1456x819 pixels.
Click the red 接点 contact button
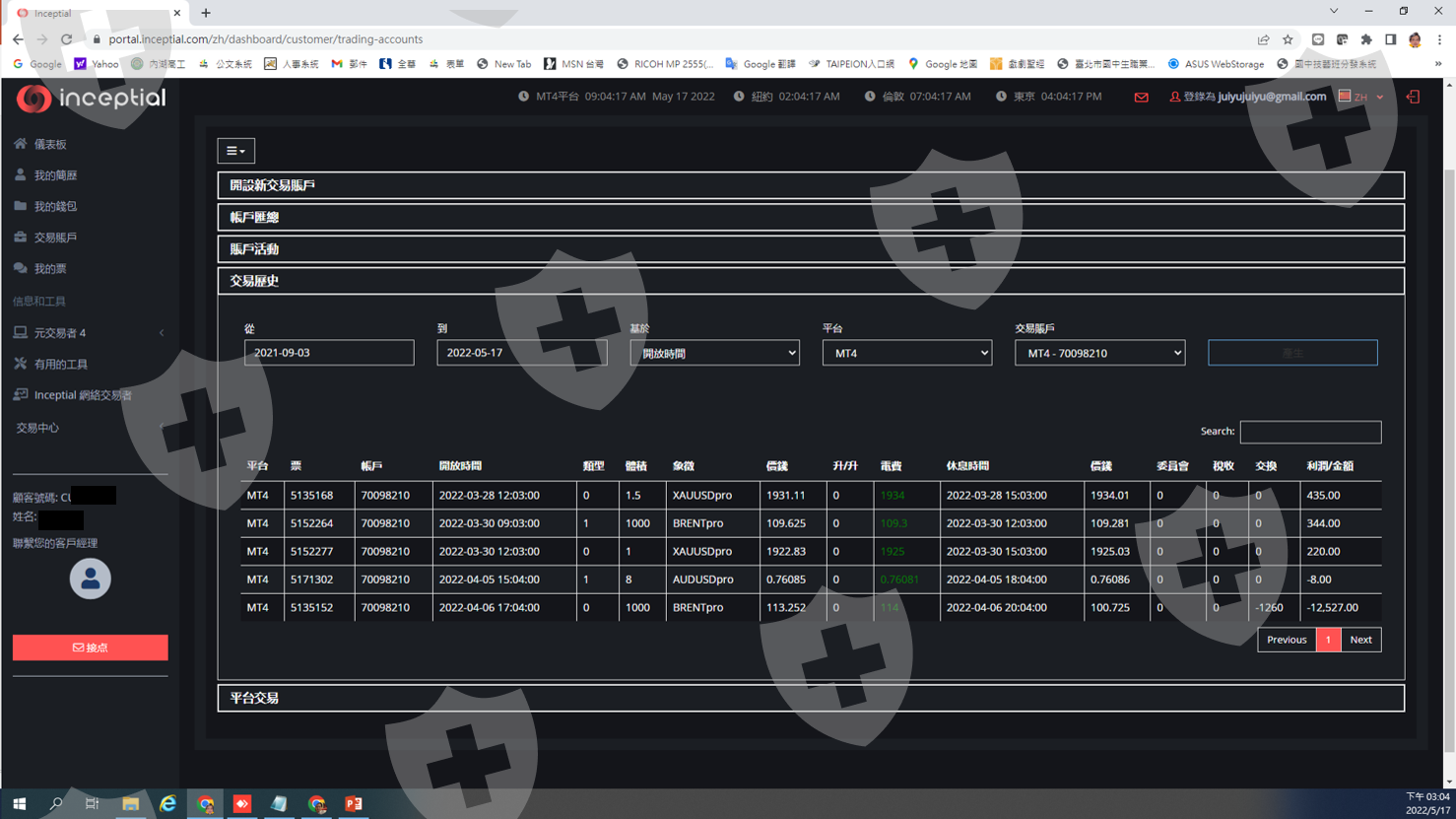[90, 648]
